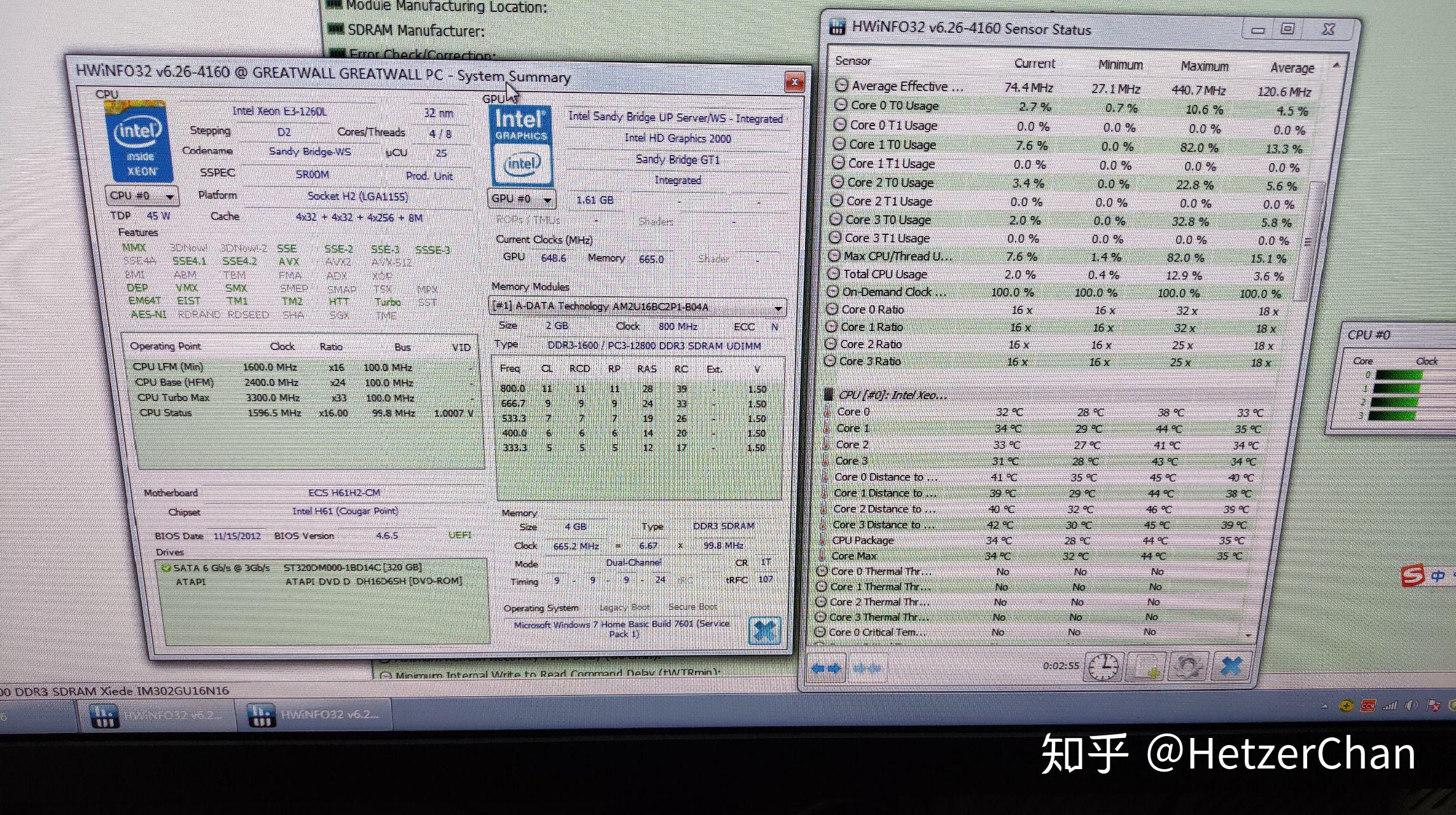Select Core 0 Ratio sensor row
The image size is (1456, 815).
[x=1053, y=310]
